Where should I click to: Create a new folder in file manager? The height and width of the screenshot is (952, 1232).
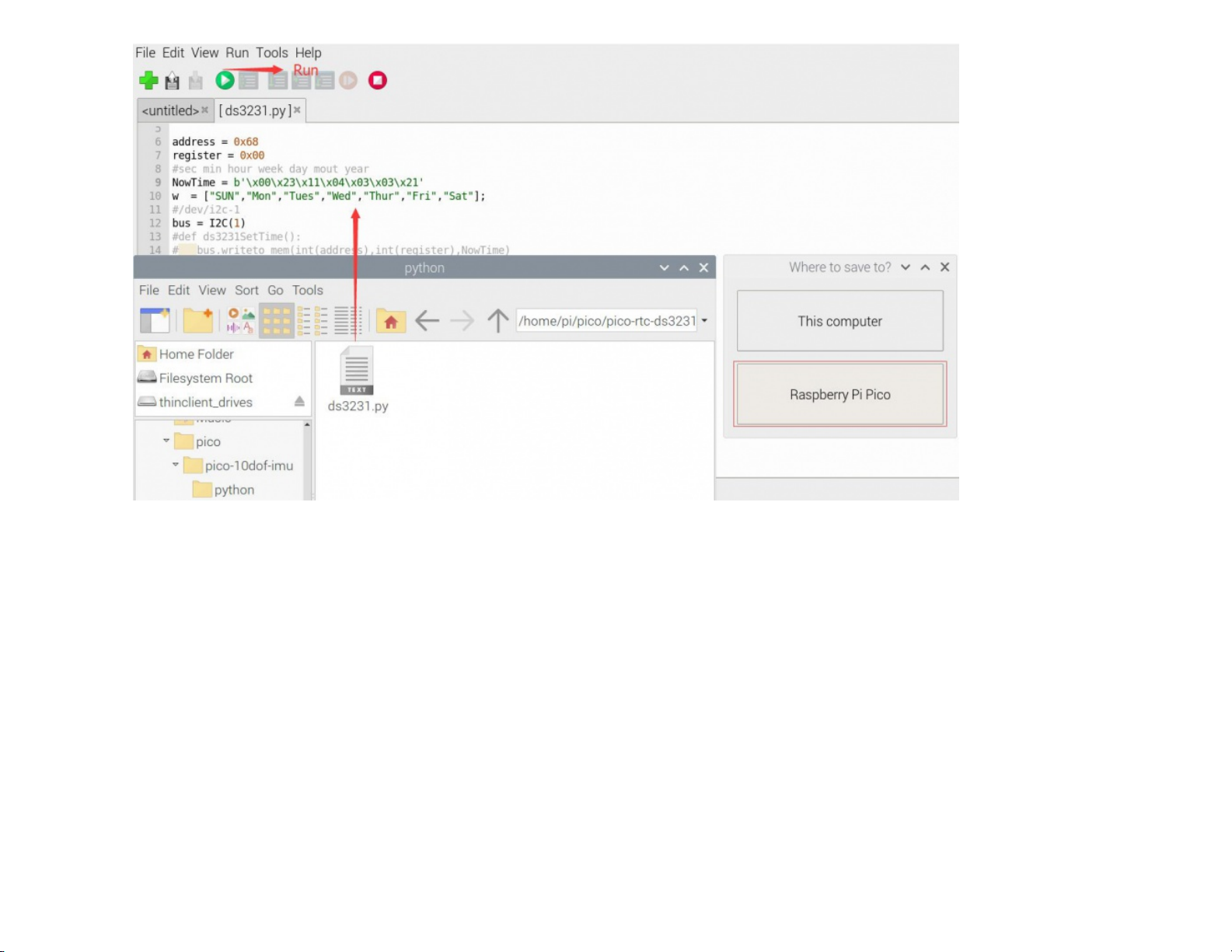(x=198, y=320)
